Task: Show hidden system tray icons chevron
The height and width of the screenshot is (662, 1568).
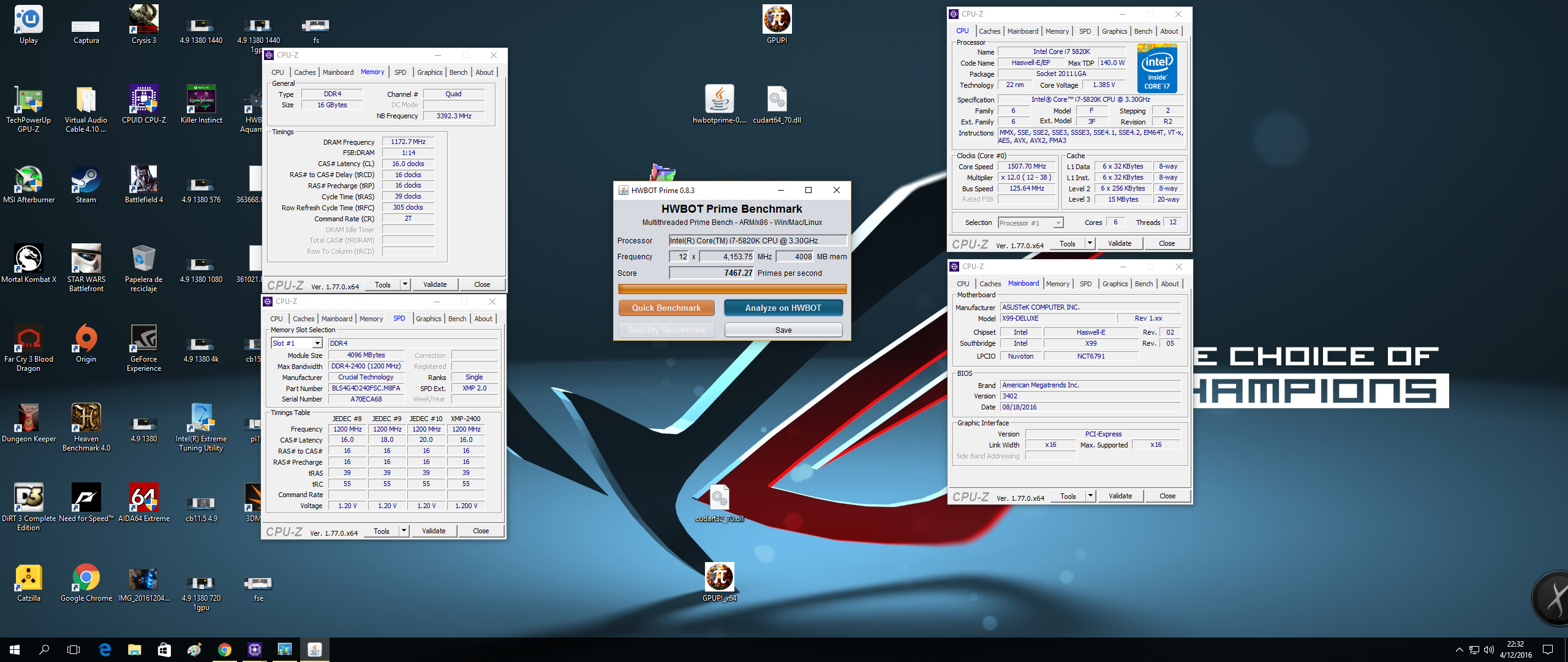Action: click(x=1459, y=650)
